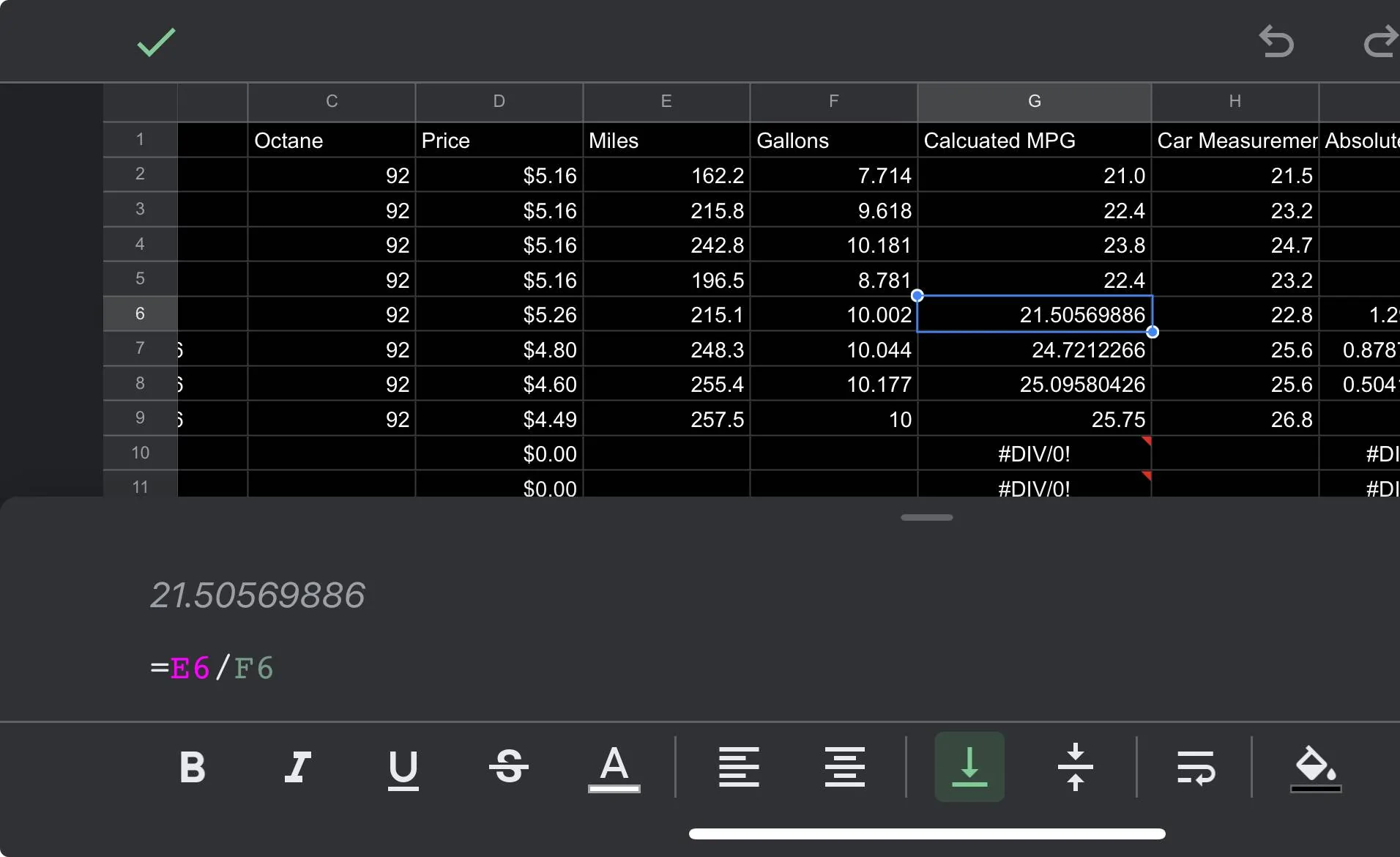This screenshot has height=857, width=1400.
Task: Toggle italic formatting
Action: [297, 768]
